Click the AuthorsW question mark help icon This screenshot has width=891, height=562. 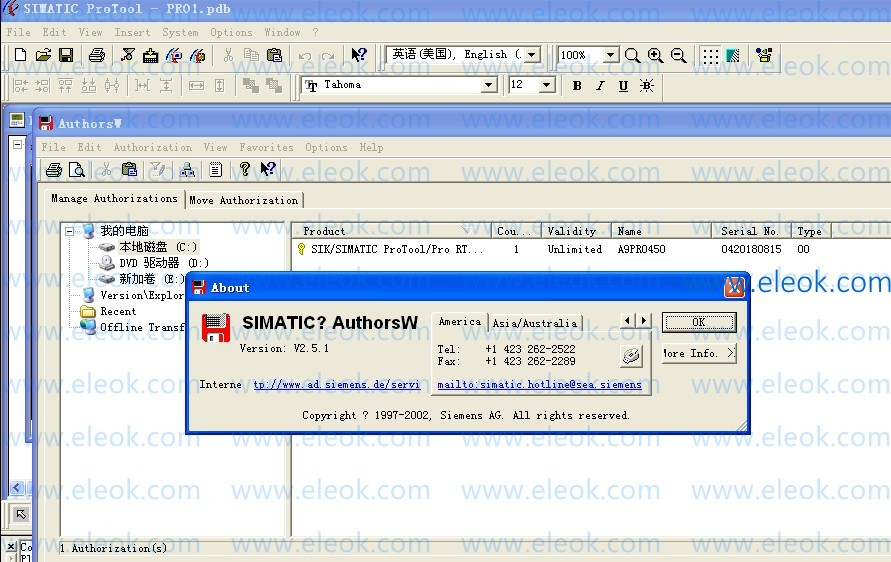(245, 169)
